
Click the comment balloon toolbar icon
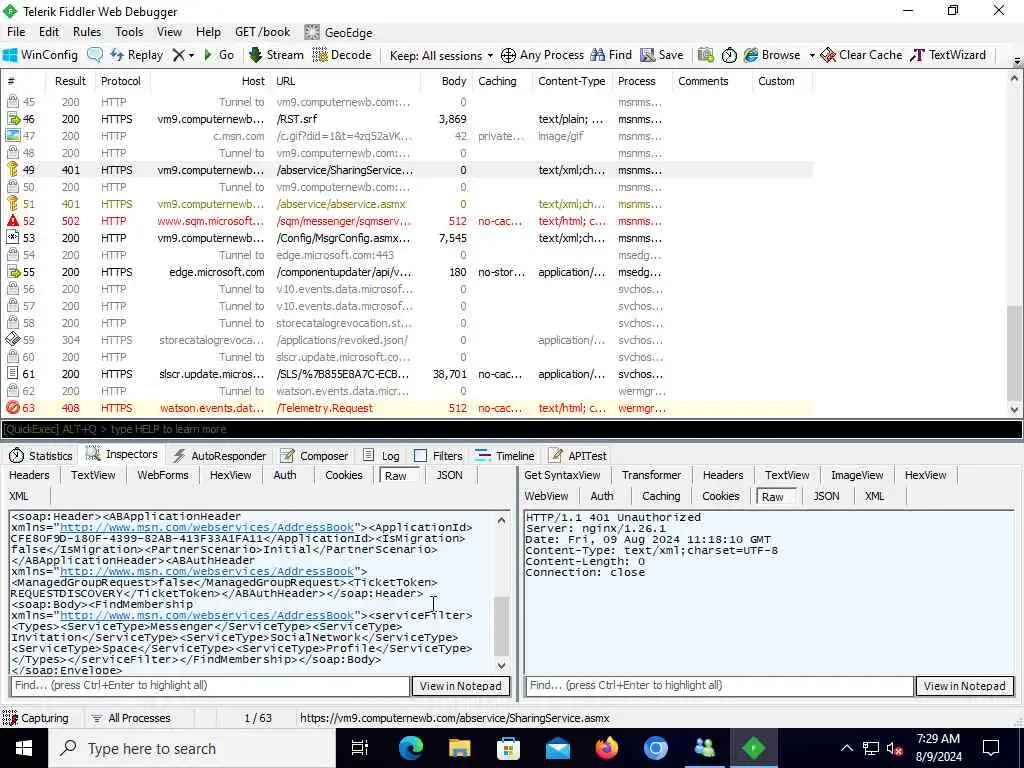(95, 55)
